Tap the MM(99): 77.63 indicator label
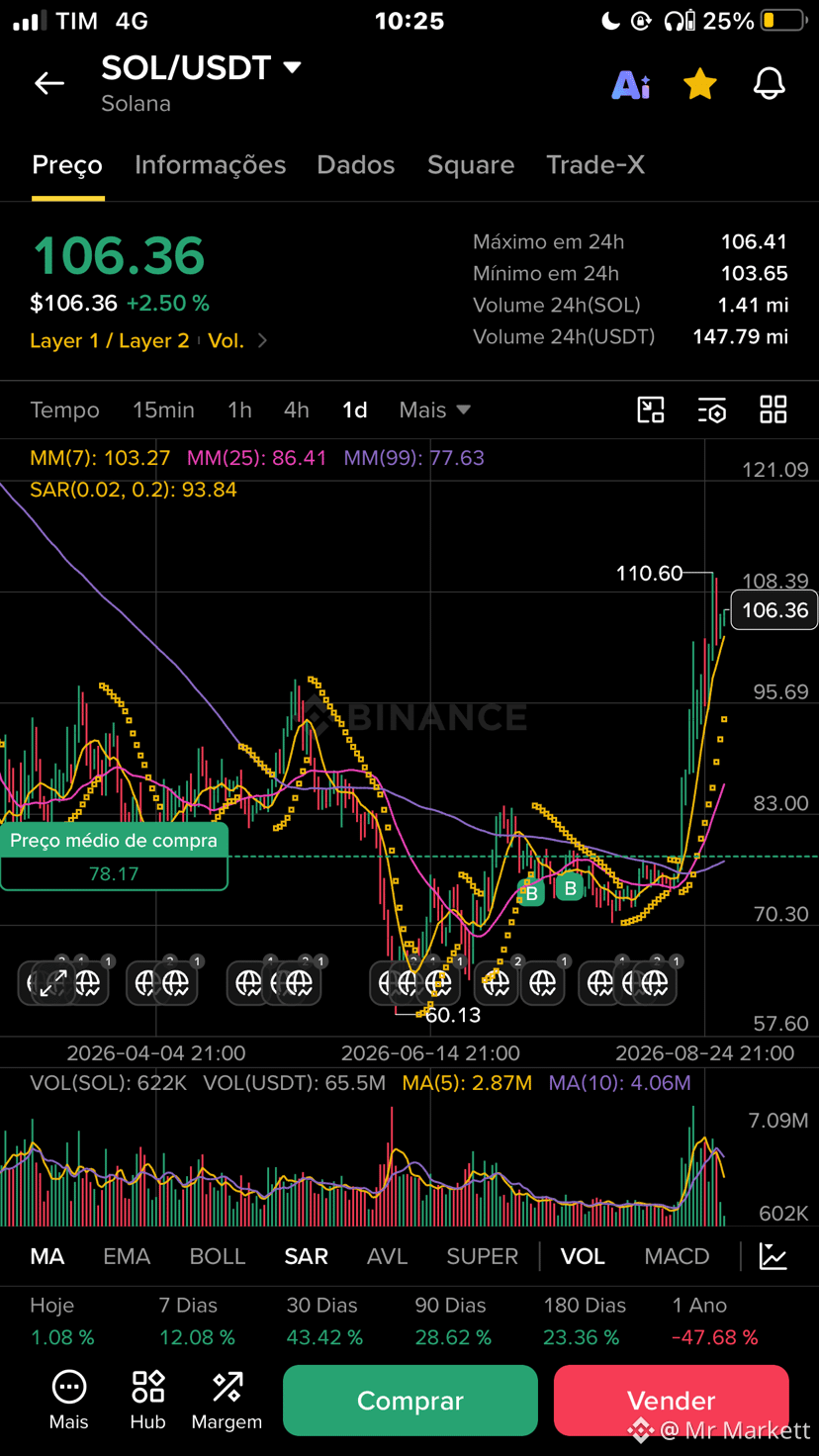The width and height of the screenshot is (819, 1456). (413, 458)
